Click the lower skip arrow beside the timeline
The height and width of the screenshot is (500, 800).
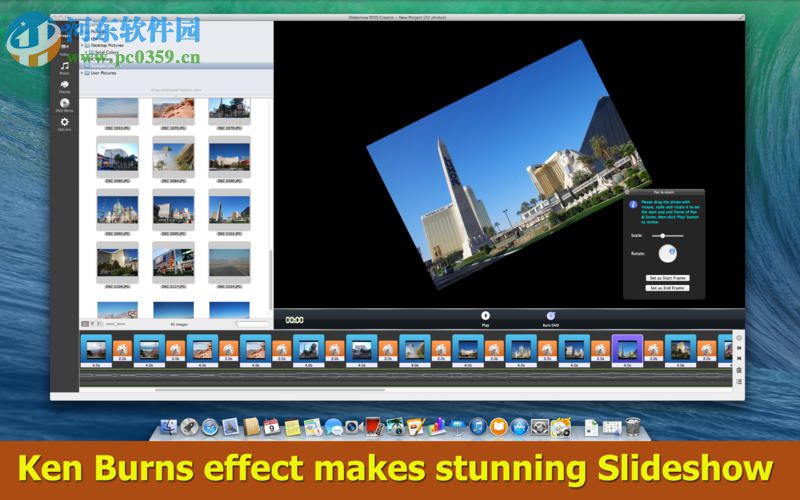739,359
